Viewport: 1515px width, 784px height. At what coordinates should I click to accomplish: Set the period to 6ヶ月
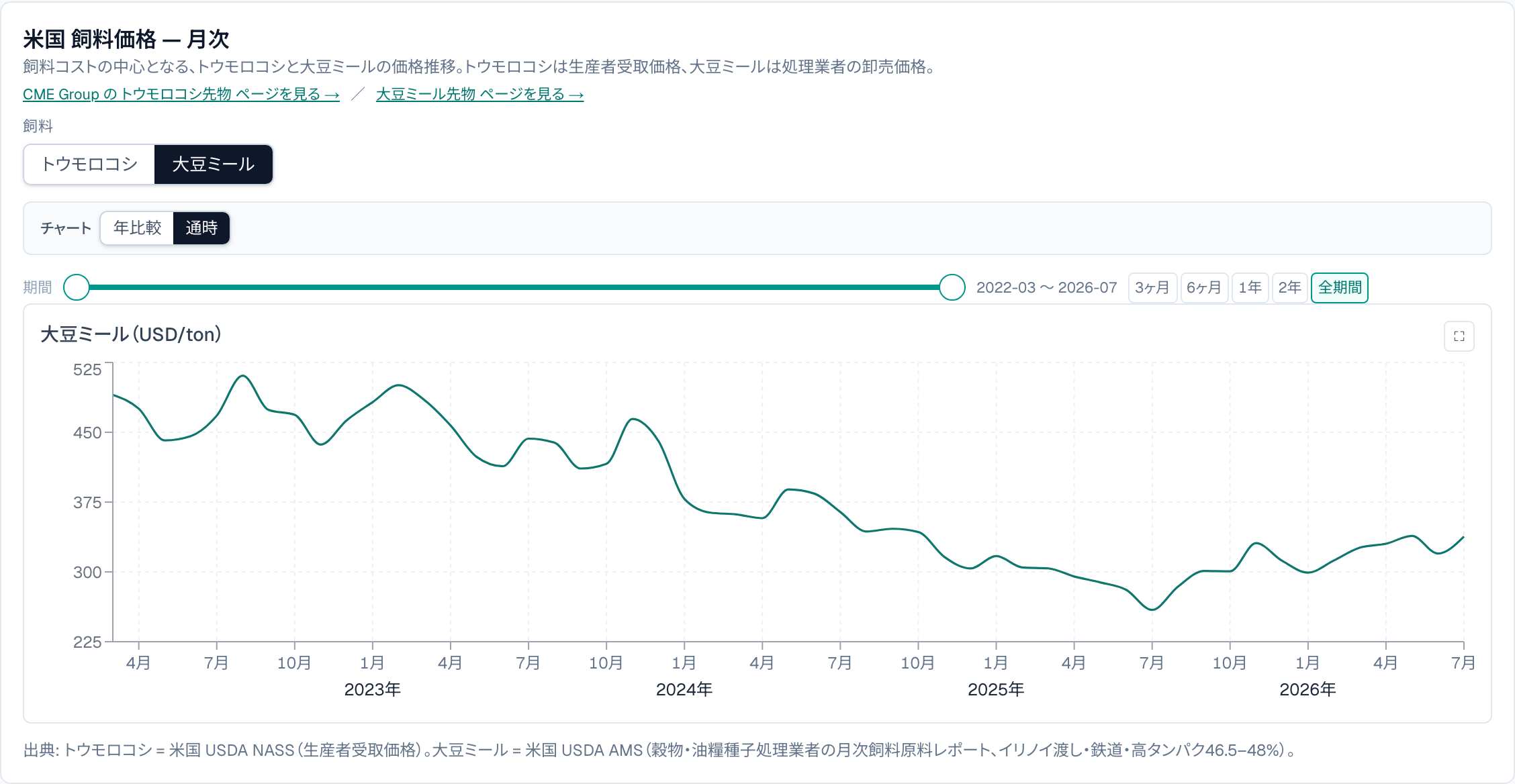(1204, 288)
